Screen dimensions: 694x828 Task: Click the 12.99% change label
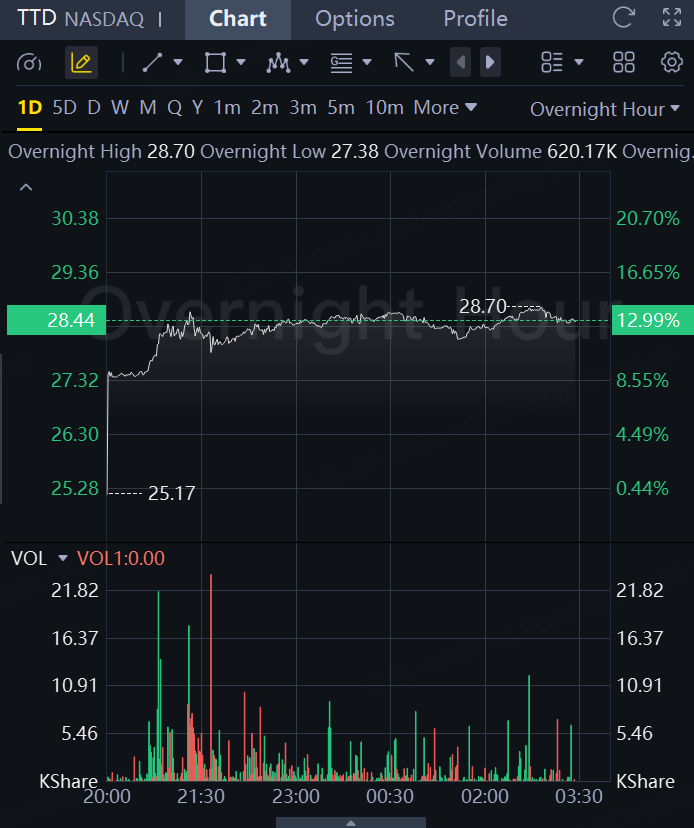pos(653,320)
